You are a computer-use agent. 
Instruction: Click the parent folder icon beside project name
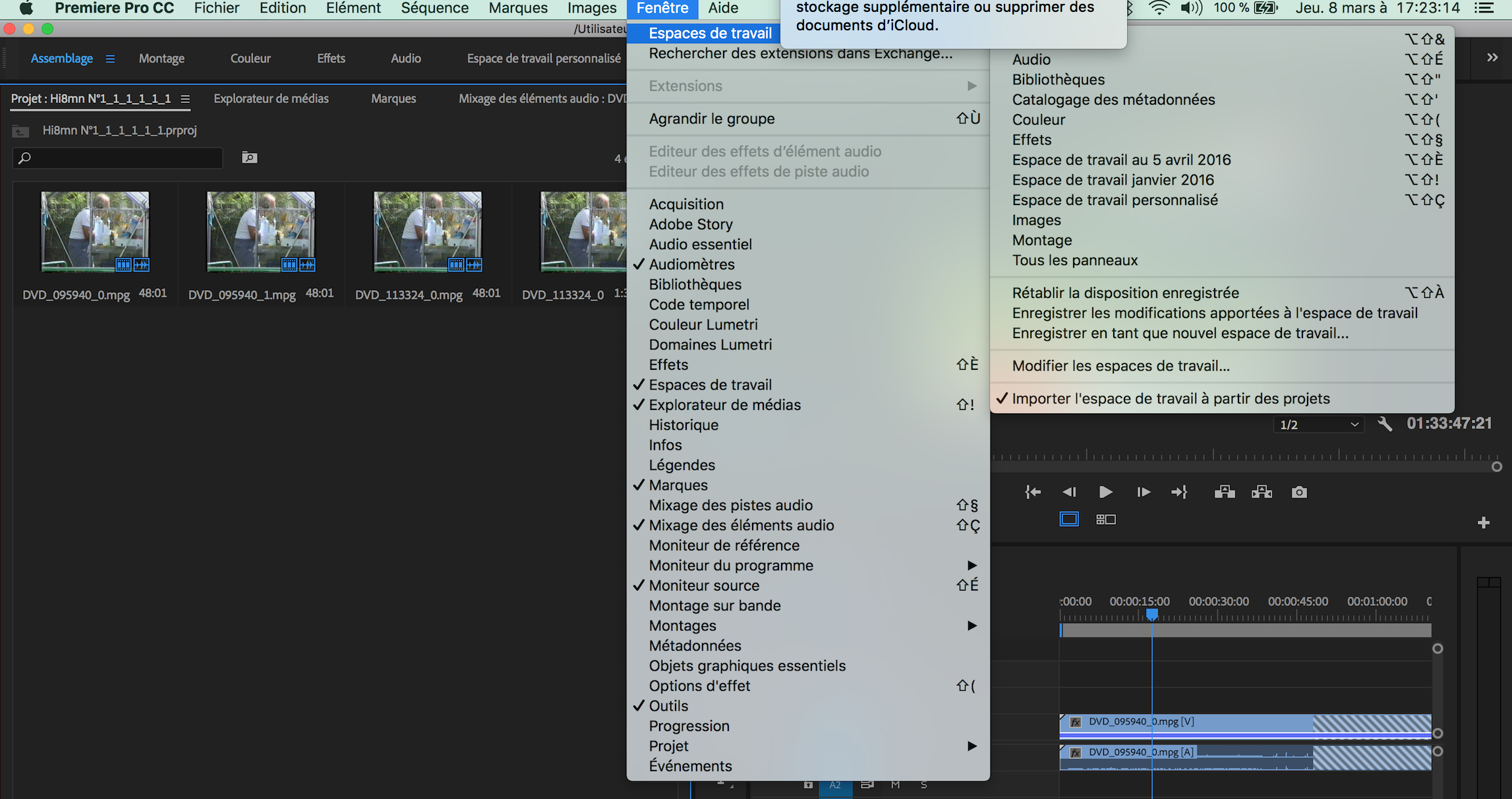point(20,131)
